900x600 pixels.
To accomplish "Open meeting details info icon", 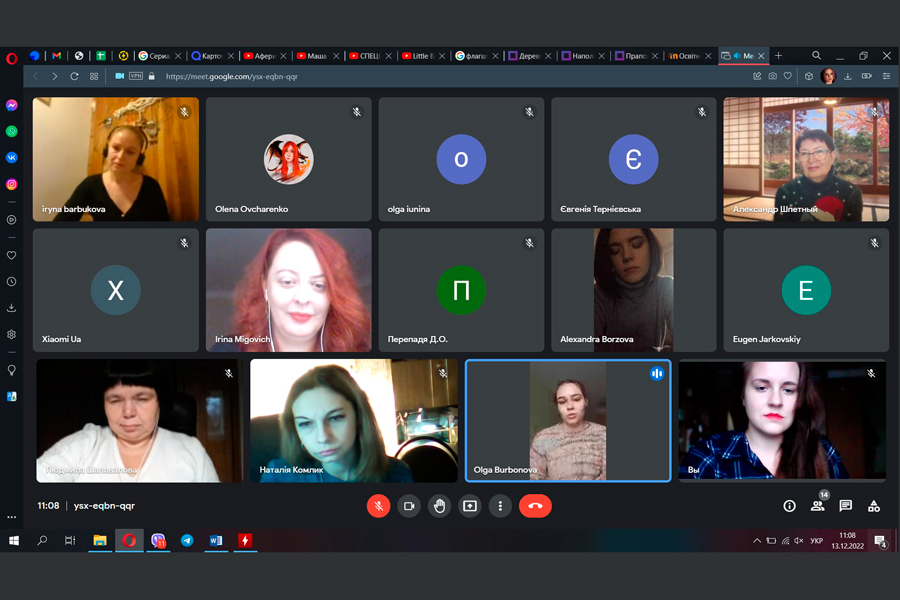I will pyautogui.click(x=789, y=506).
